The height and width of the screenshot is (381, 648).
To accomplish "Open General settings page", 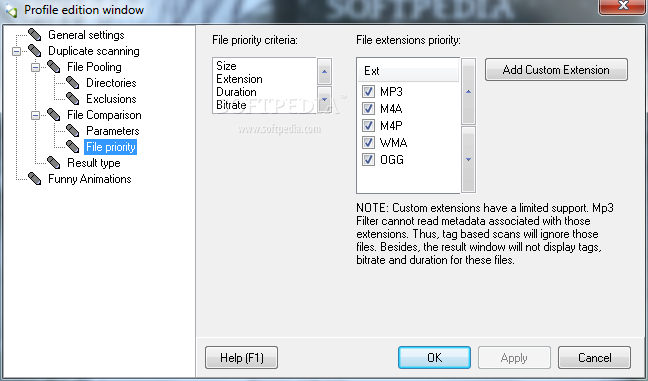I will click(86, 35).
